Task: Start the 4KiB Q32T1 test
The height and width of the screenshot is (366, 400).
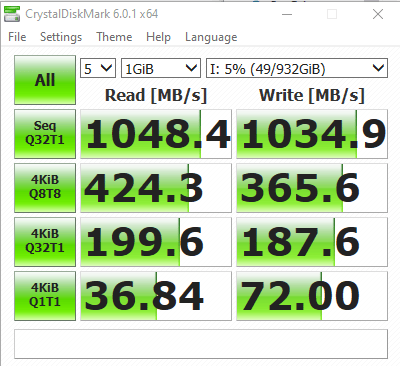Action: 45,242
